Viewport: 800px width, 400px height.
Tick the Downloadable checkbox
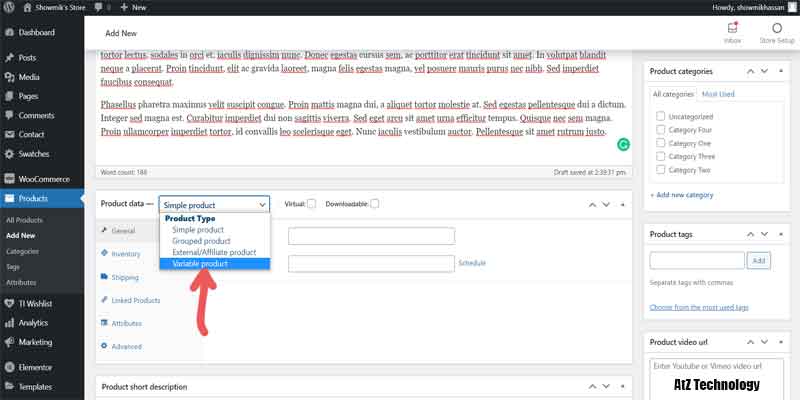pos(375,204)
